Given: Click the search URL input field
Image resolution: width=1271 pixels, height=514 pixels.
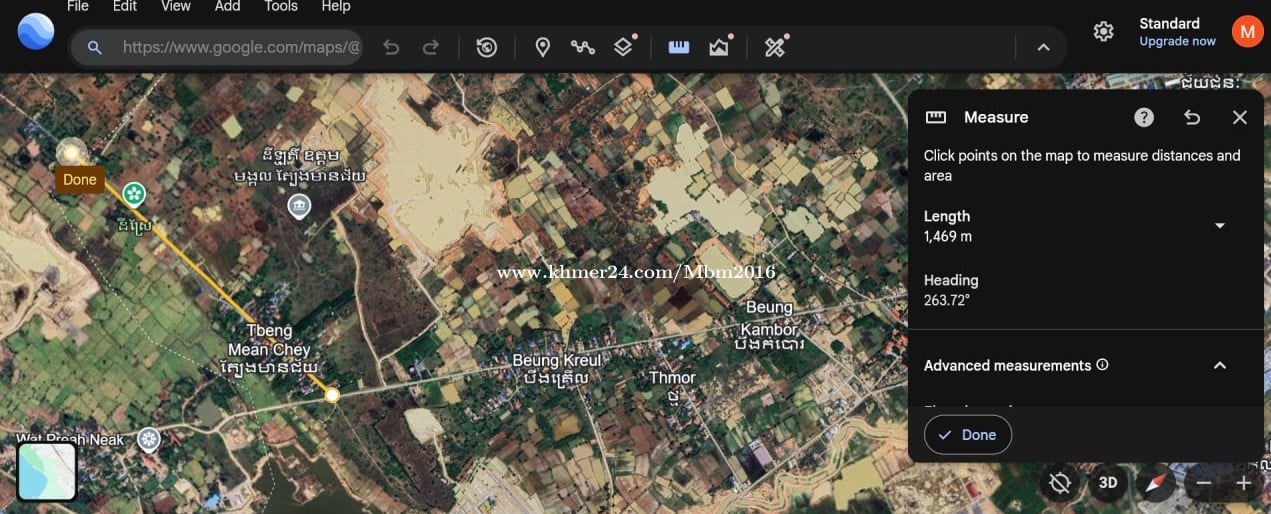Looking at the screenshot, I should (x=240, y=47).
